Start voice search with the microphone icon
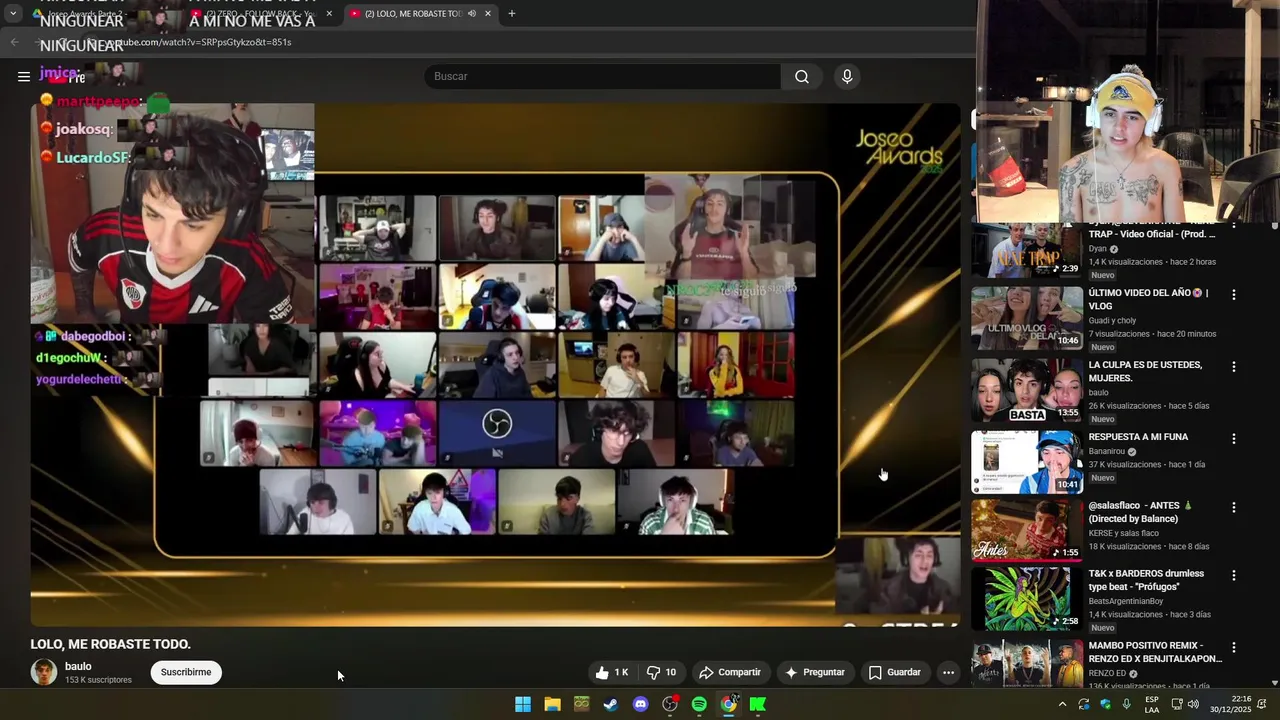 (847, 77)
